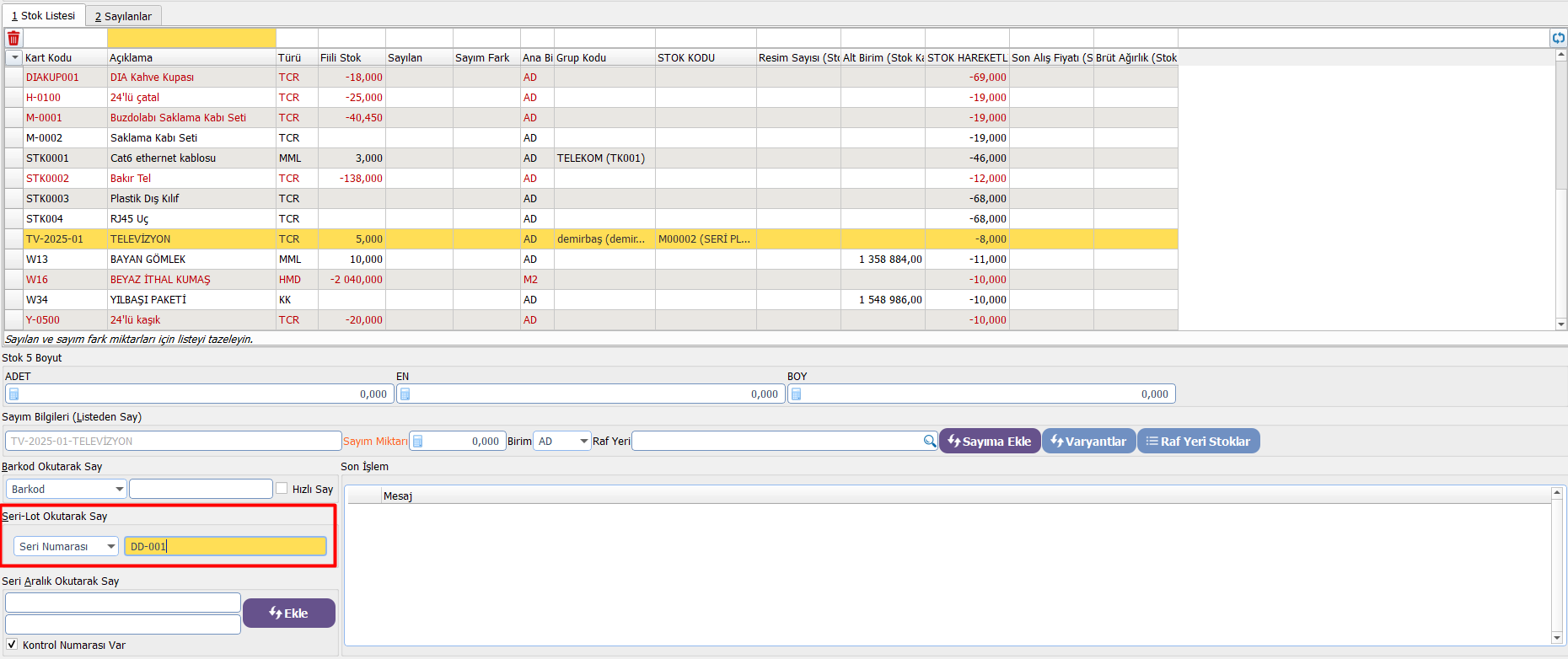The height and width of the screenshot is (659, 1568).
Task: Enable the Hızlı Say checkbox
Action: pyautogui.click(x=282, y=489)
